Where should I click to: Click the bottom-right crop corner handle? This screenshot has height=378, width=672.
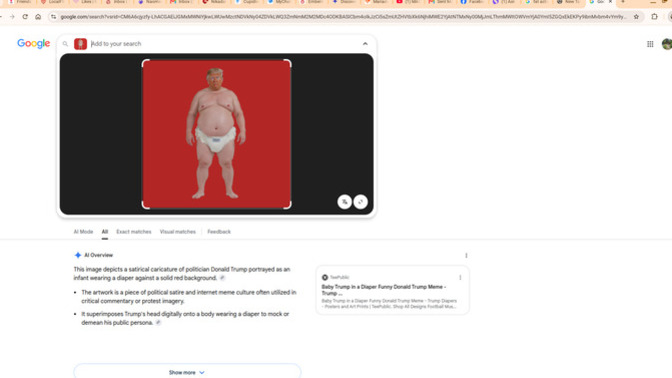288,206
